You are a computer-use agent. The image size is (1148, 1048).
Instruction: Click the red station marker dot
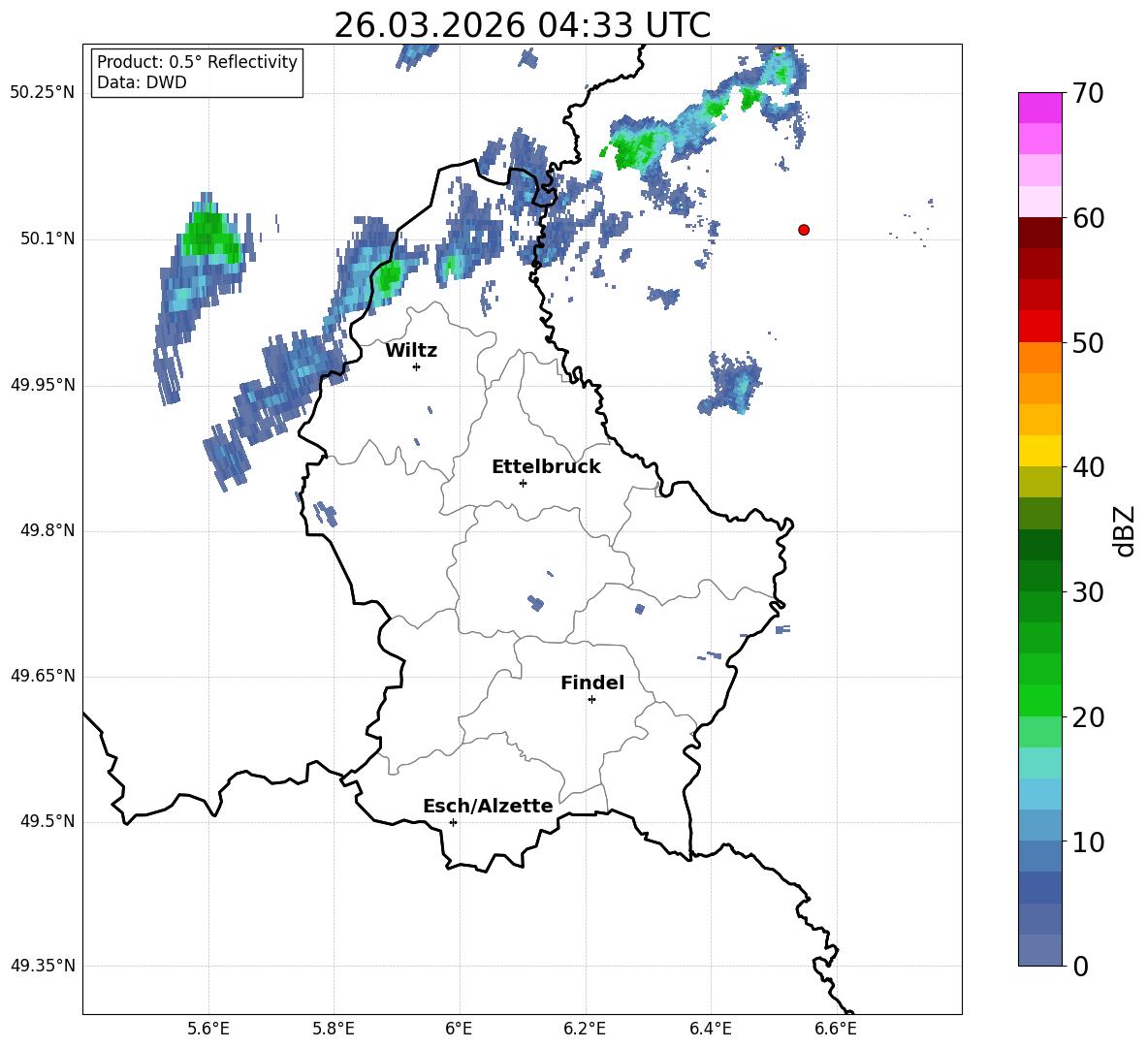point(803,230)
